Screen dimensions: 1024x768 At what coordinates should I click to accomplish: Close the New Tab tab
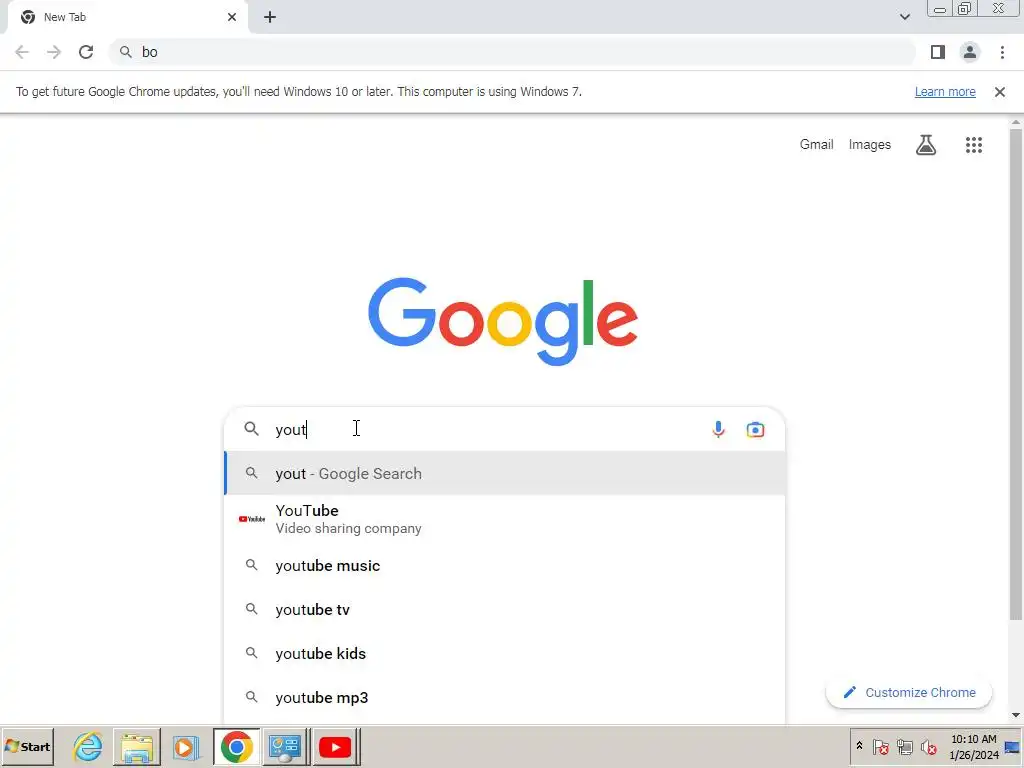coord(232,17)
